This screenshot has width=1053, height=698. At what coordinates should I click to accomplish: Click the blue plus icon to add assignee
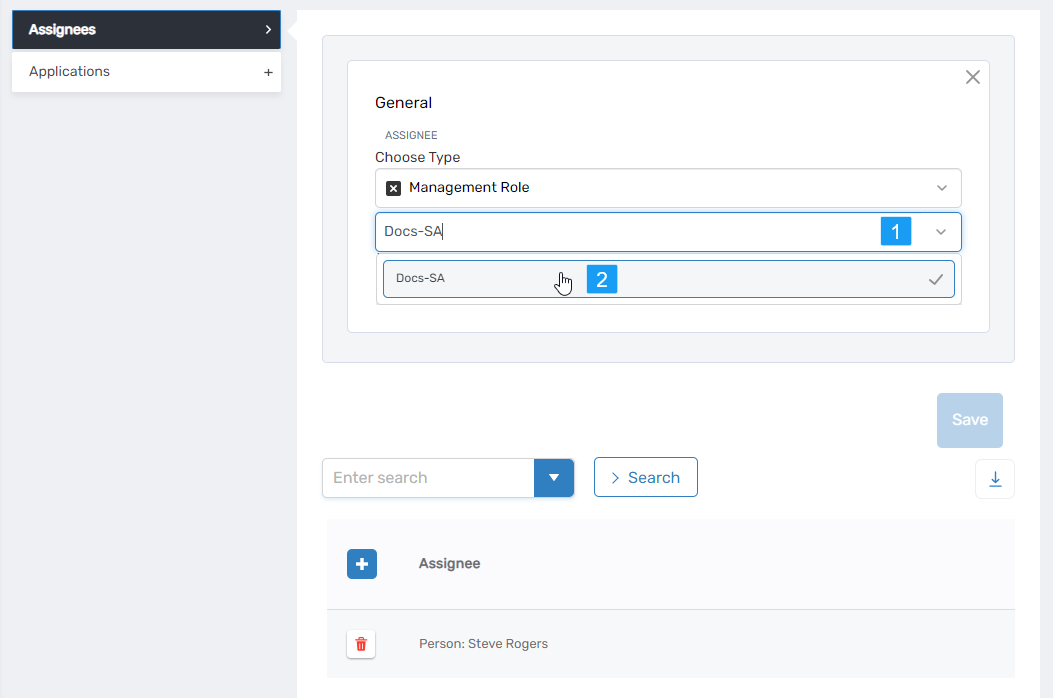click(361, 564)
